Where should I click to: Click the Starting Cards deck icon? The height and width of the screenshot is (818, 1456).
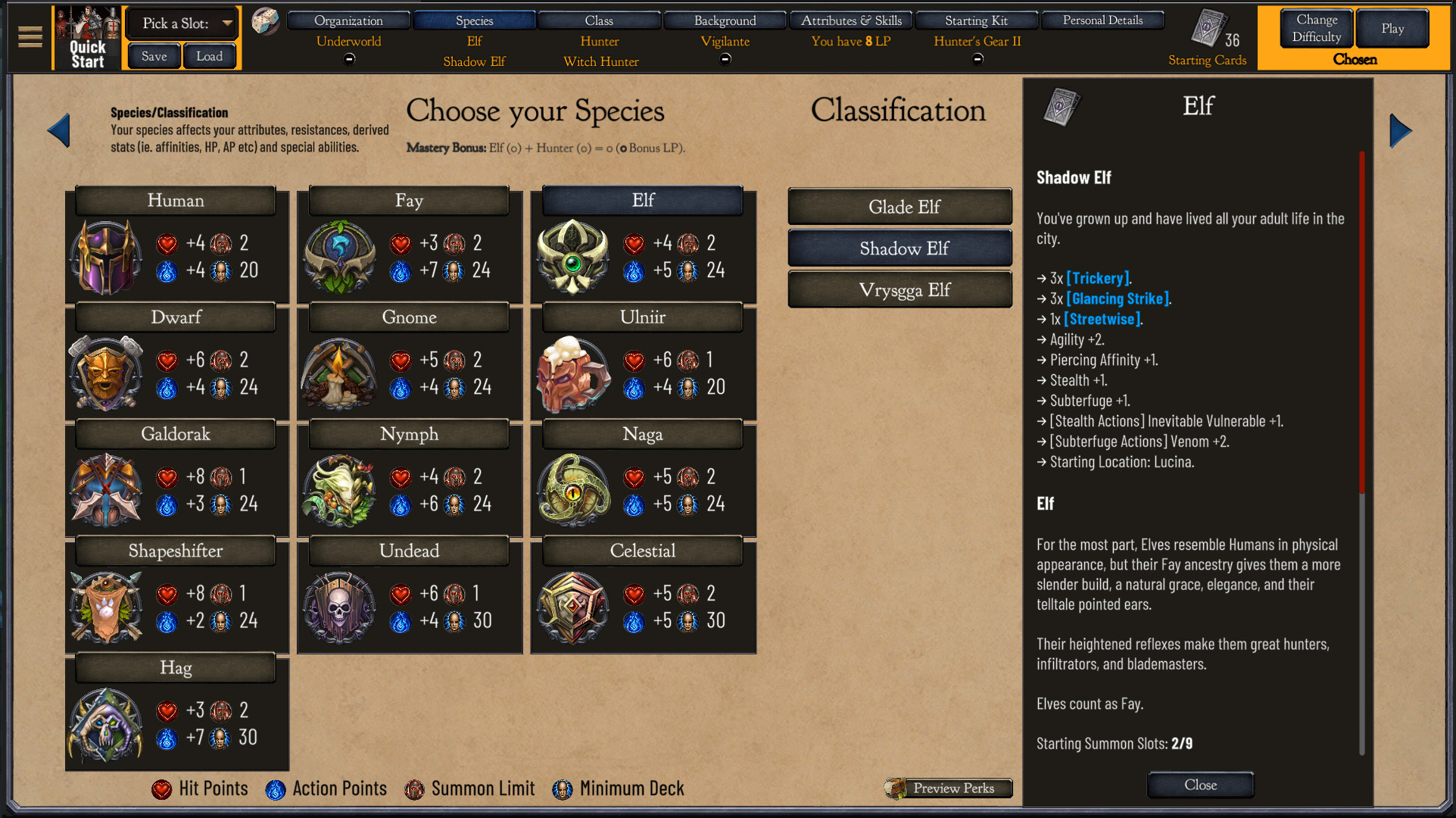coord(1208,28)
